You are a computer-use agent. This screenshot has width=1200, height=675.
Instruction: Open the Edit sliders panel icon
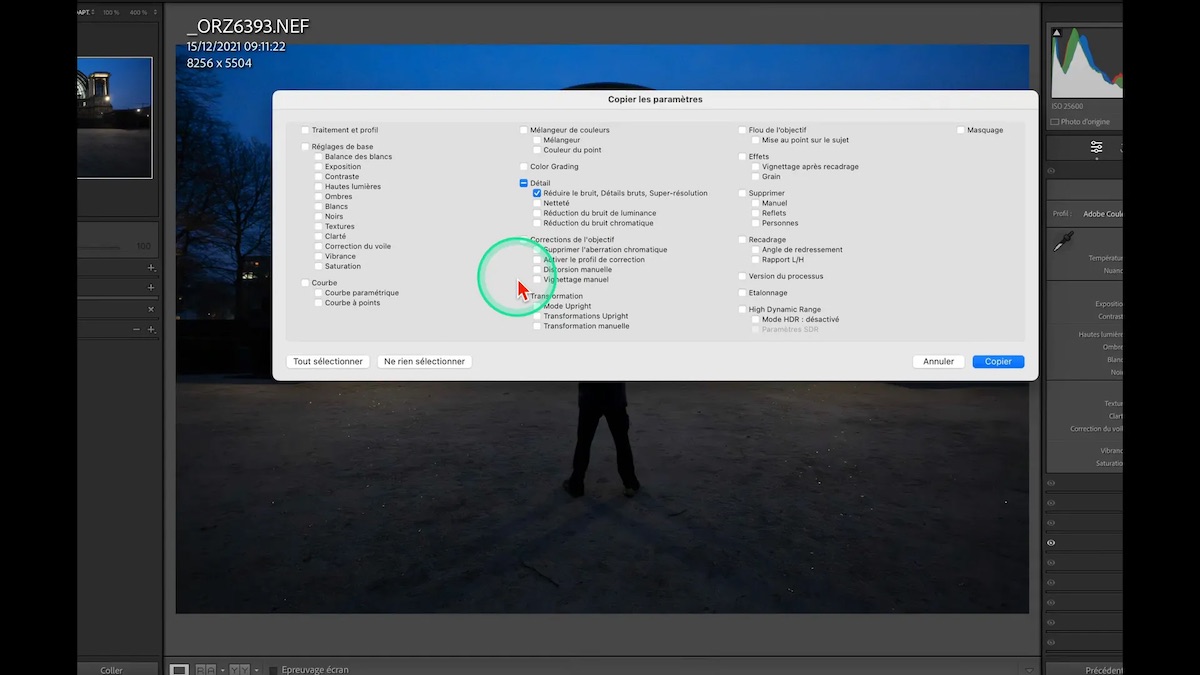tap(1097, 147)
